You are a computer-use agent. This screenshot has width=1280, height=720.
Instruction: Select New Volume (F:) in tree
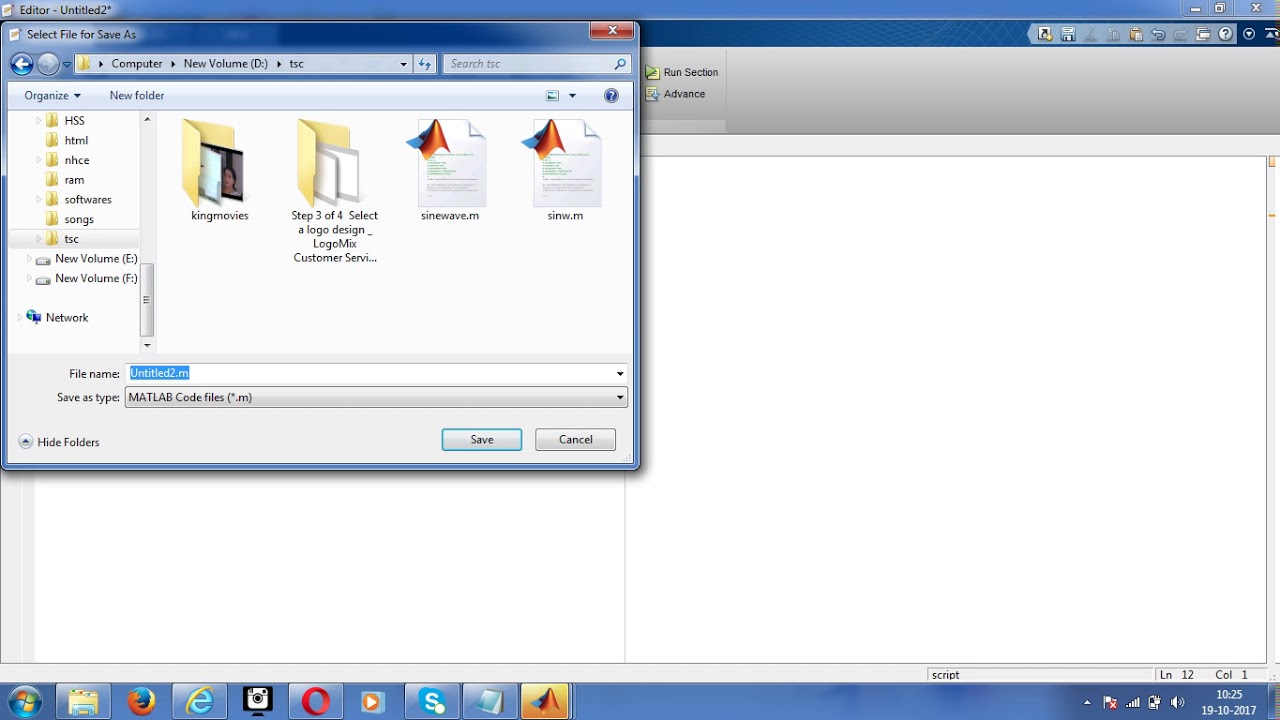click(96, 279)
